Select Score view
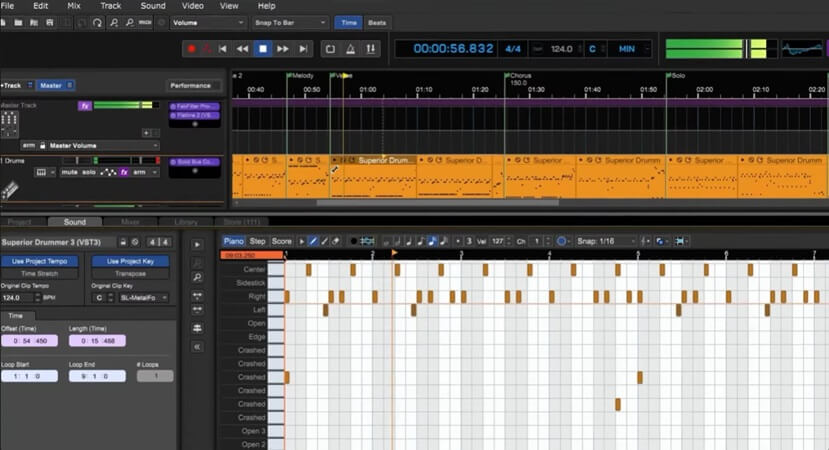 pos(282,241)
